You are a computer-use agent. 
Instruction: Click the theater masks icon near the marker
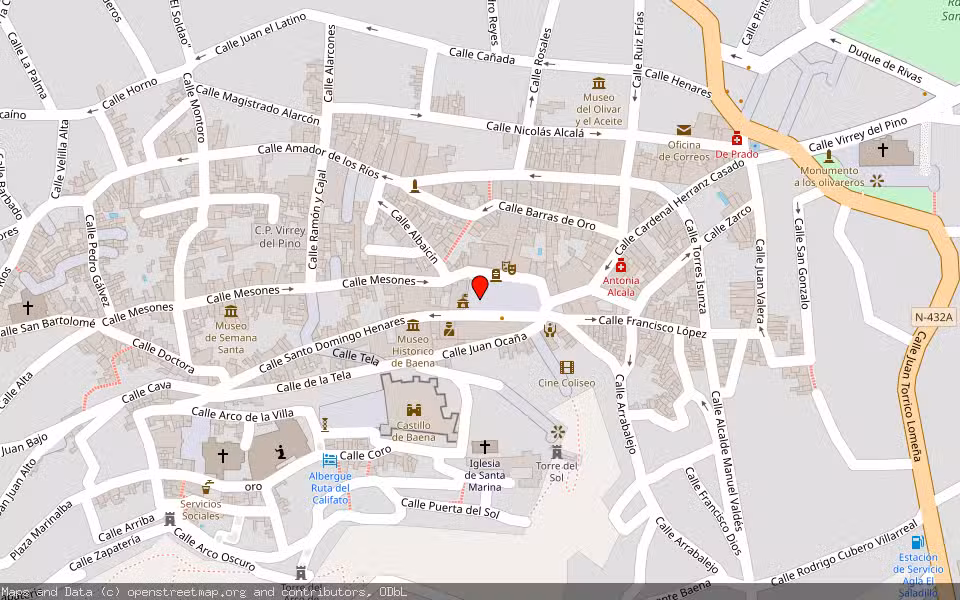click(510, 268)
